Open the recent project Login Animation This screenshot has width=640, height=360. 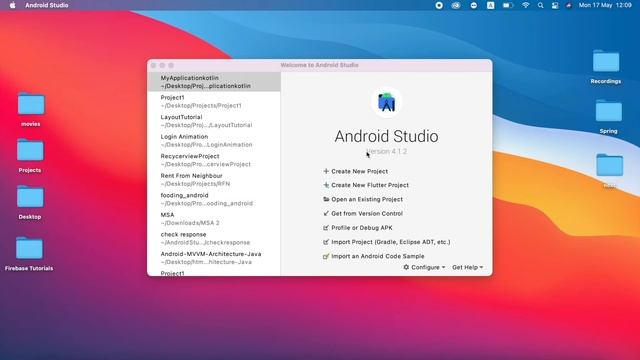214,141
